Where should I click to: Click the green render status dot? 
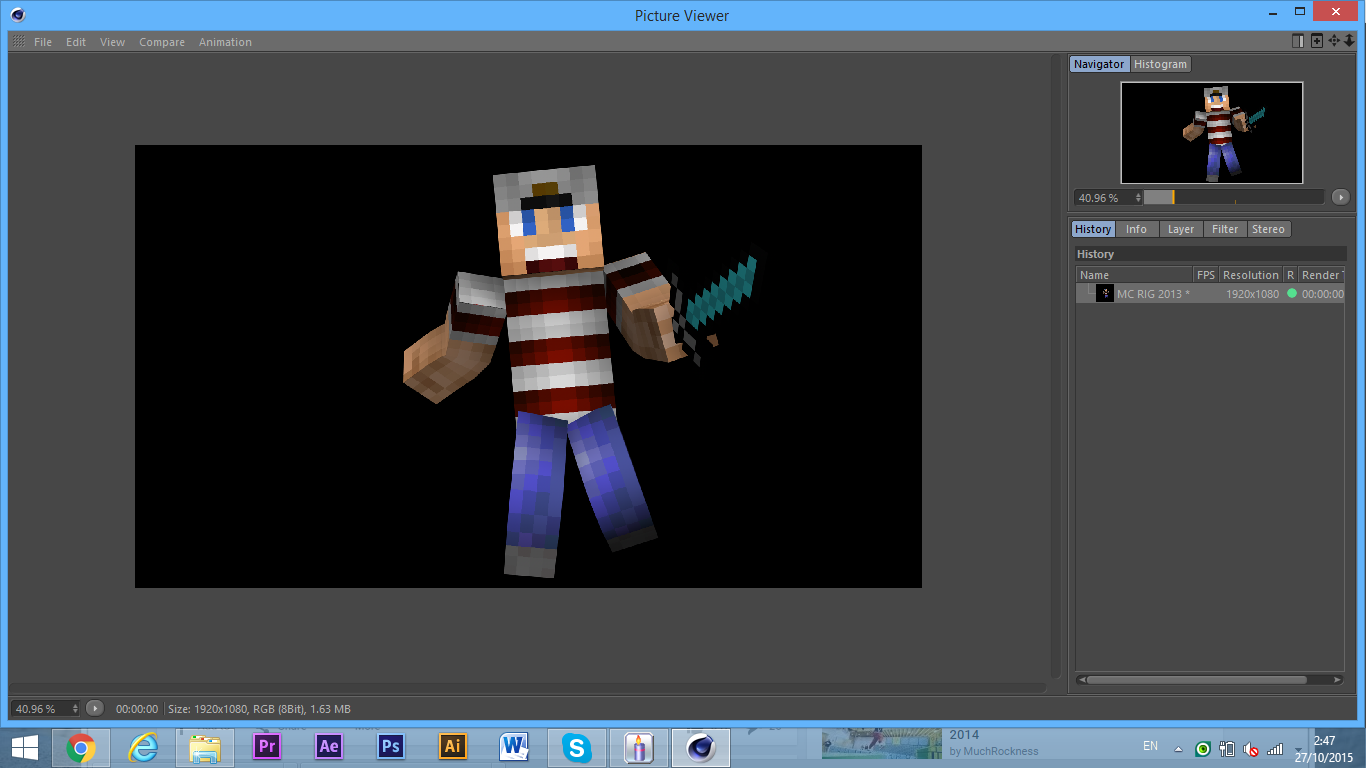(x=1291, y=293)
